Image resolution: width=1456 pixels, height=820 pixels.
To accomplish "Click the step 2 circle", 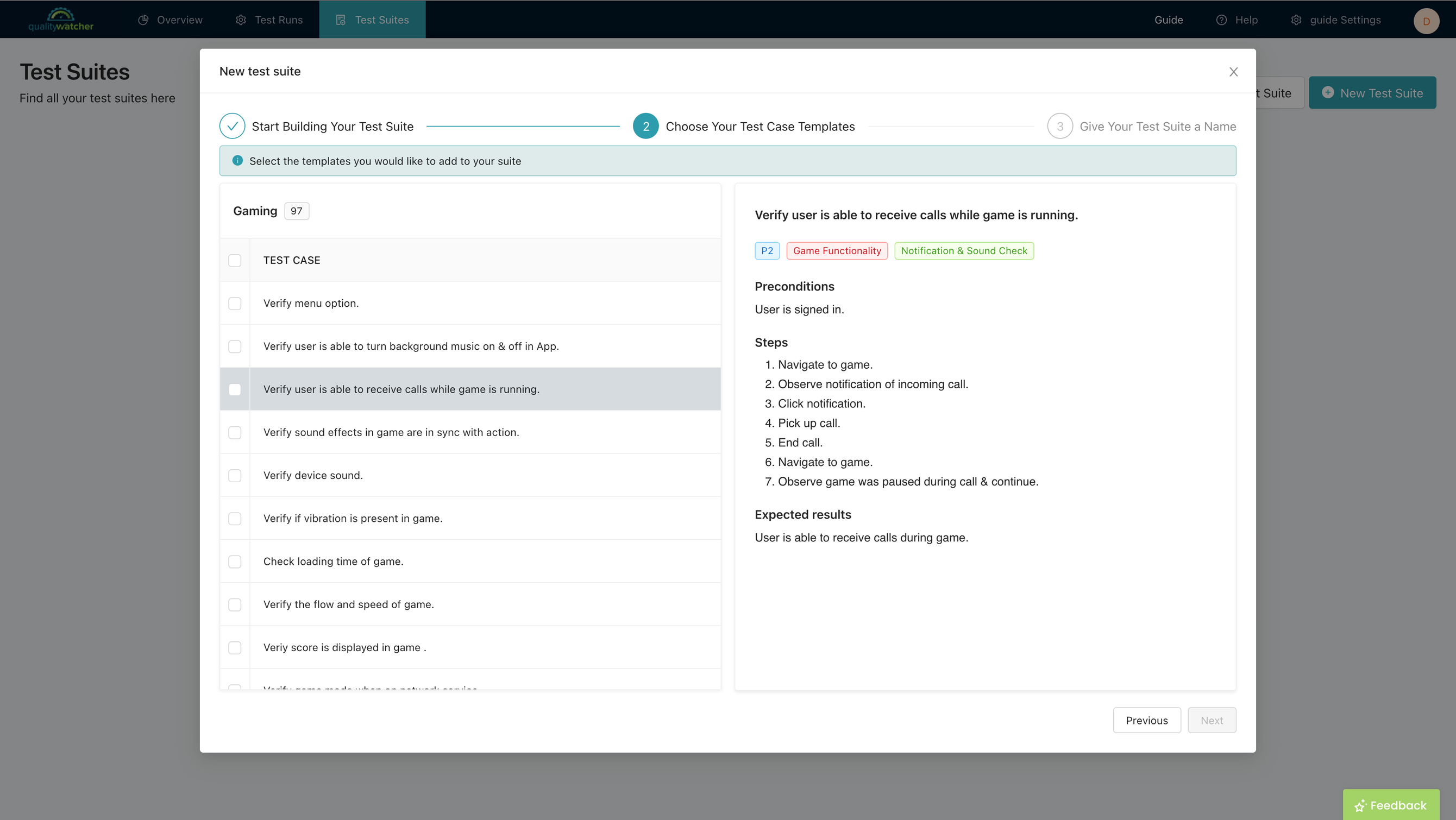I will pyautogui.click(x=646, y=126).
